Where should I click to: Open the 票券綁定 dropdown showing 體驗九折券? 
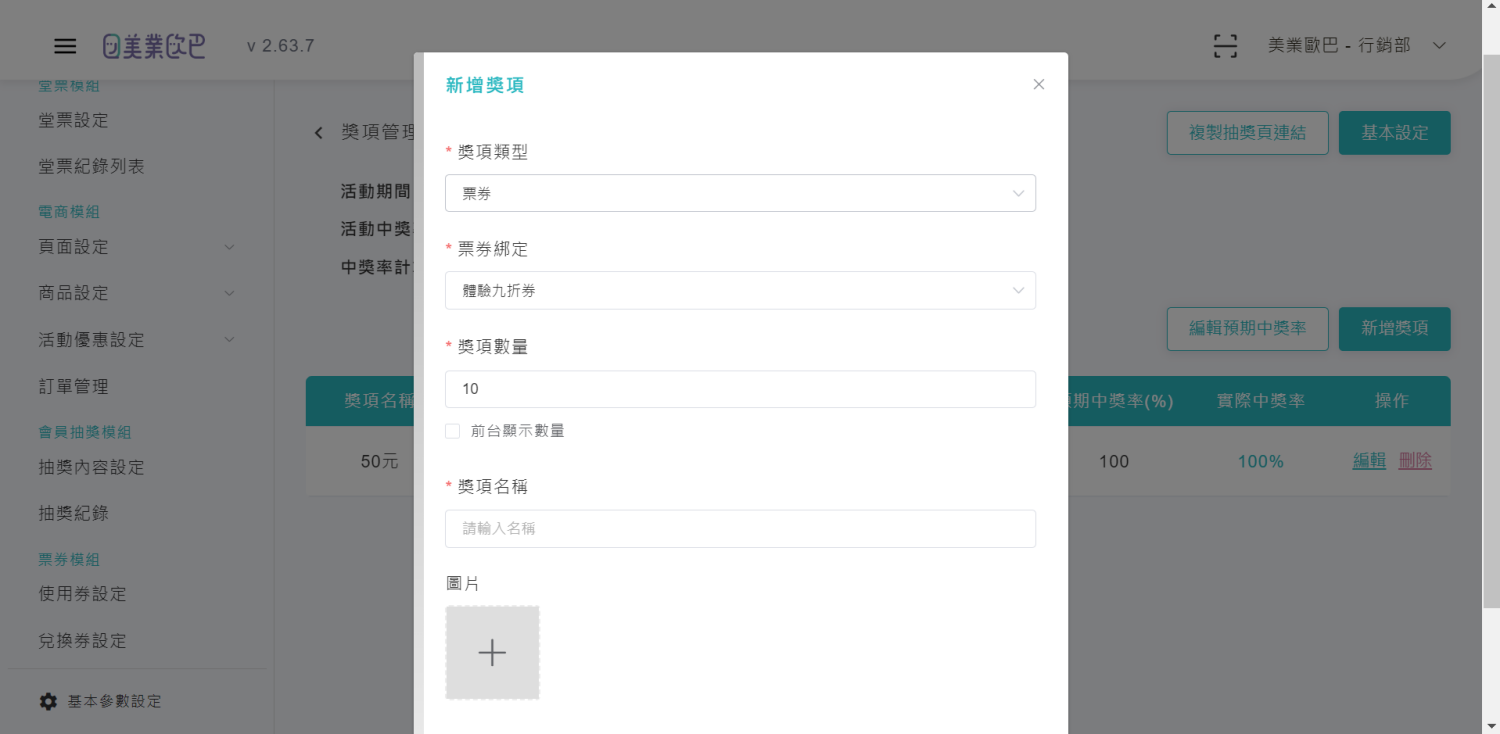(x=740, y=290)
